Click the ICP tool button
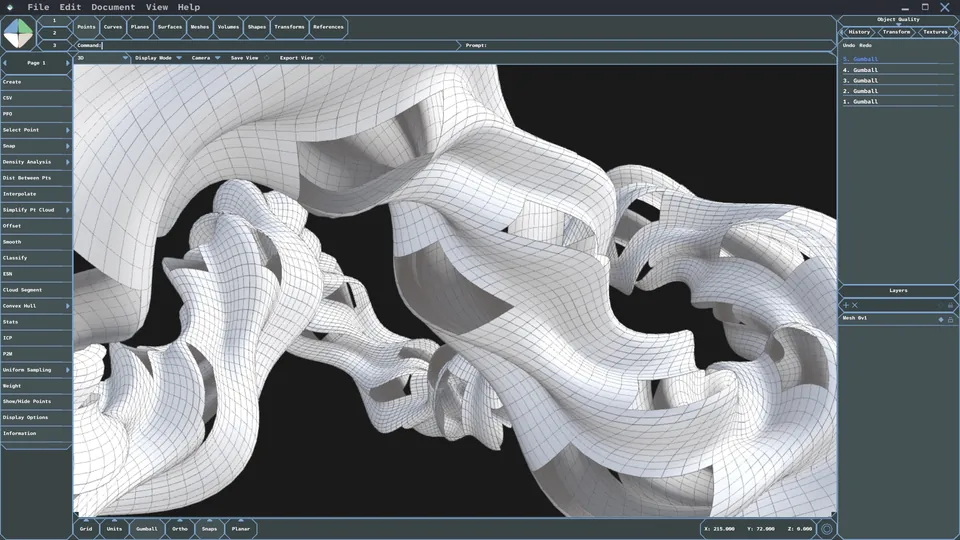 tap(36, 338)
